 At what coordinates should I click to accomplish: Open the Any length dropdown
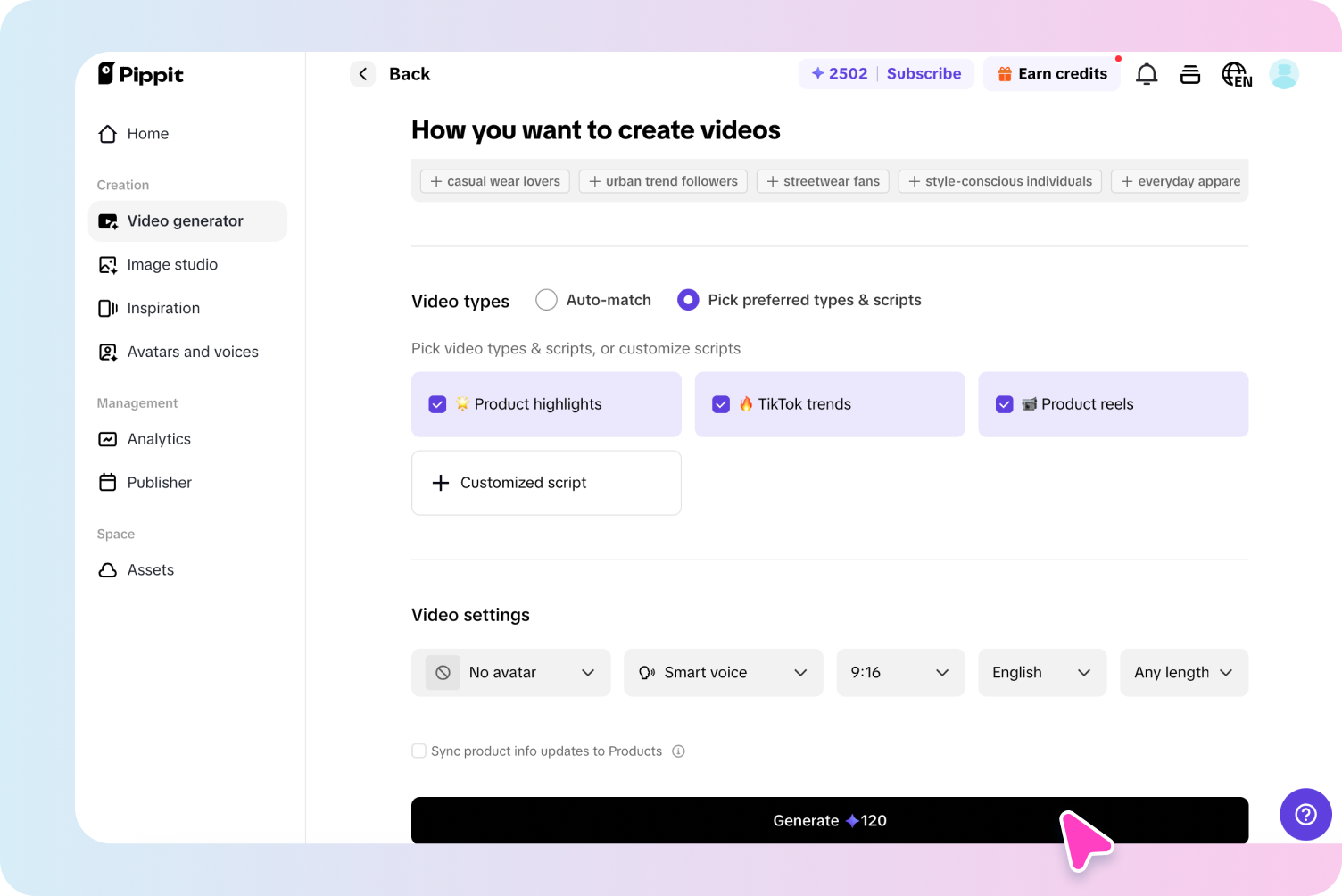point(1183,672)
